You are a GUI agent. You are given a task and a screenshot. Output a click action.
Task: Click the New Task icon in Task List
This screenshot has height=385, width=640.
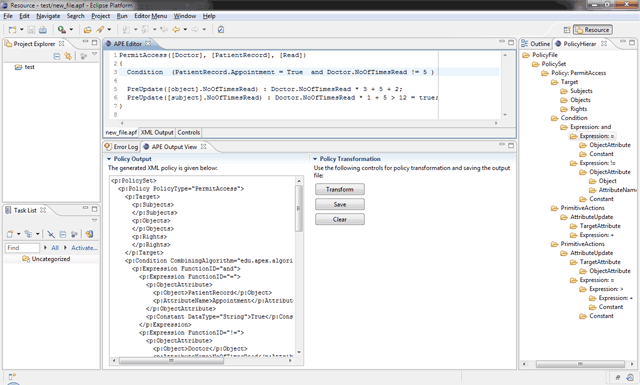point(10,234)
